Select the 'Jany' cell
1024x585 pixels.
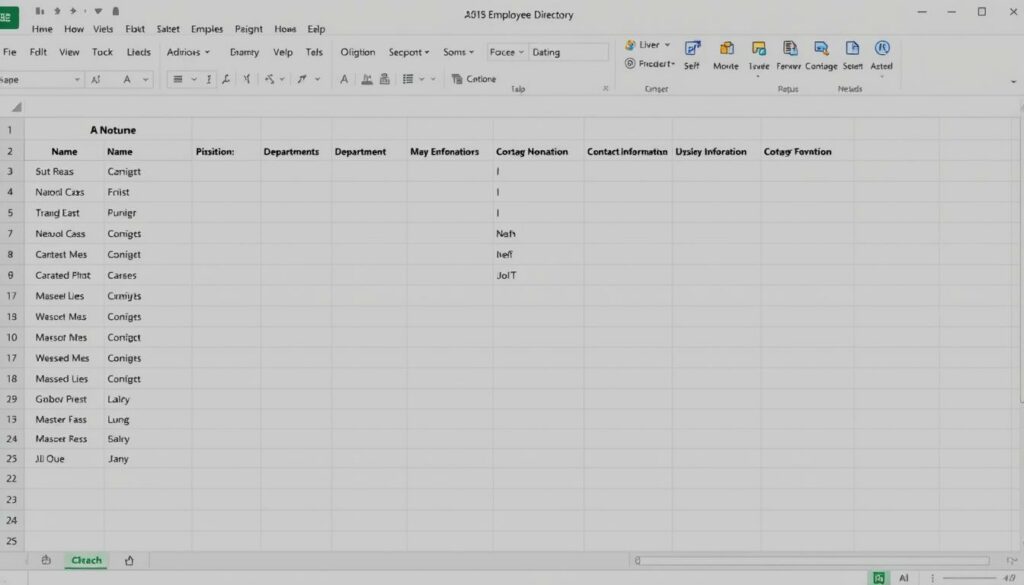point(148,459)
